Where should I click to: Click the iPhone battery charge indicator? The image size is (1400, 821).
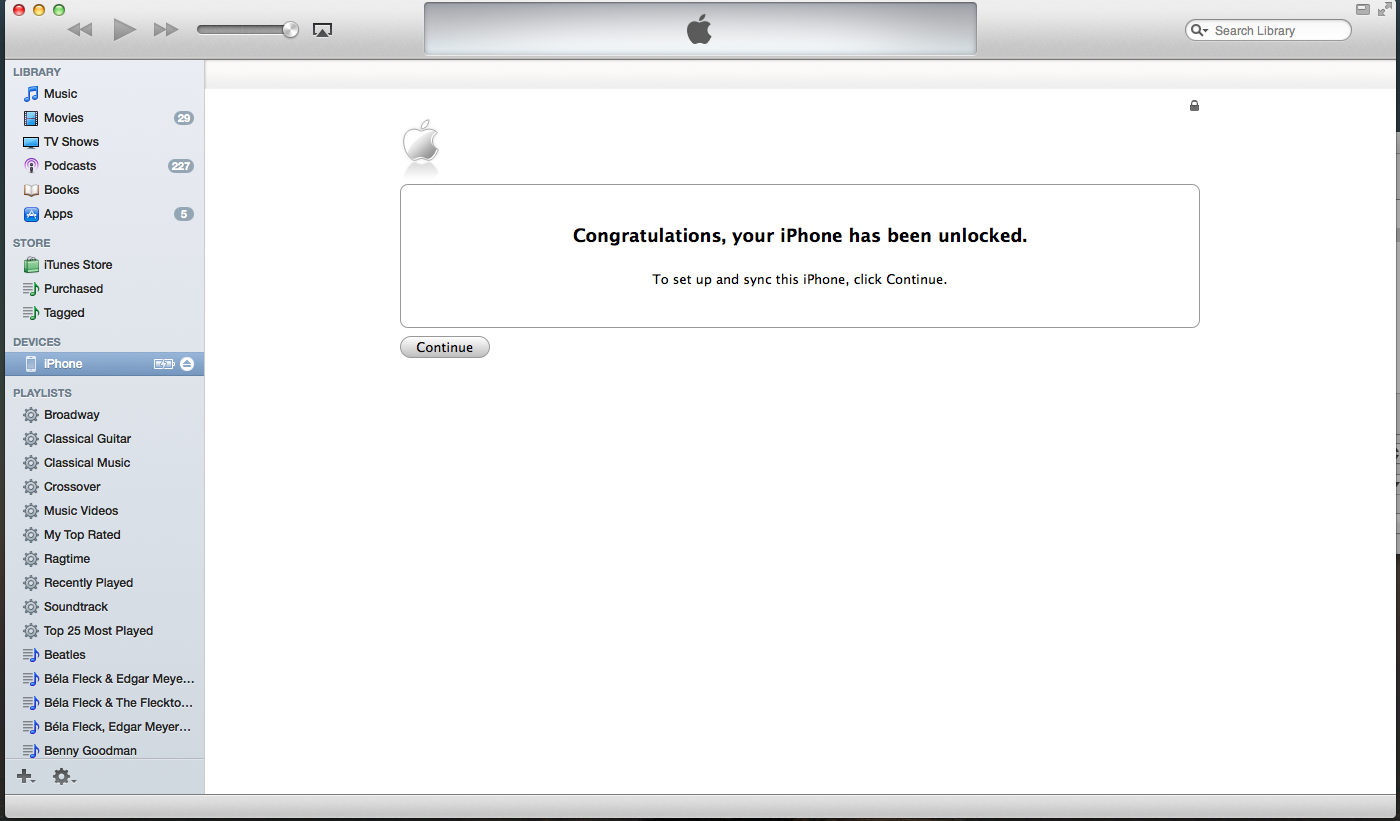tap(164, 364)
